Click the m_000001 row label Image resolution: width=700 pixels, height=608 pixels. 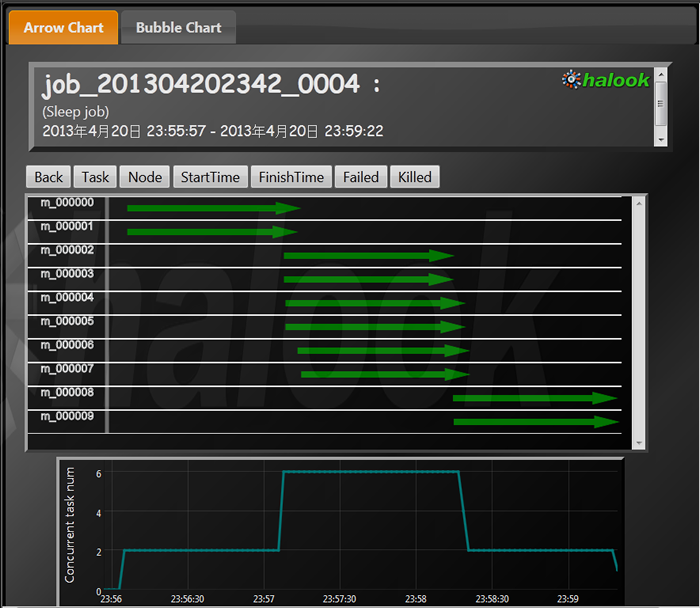click(67, 226)
